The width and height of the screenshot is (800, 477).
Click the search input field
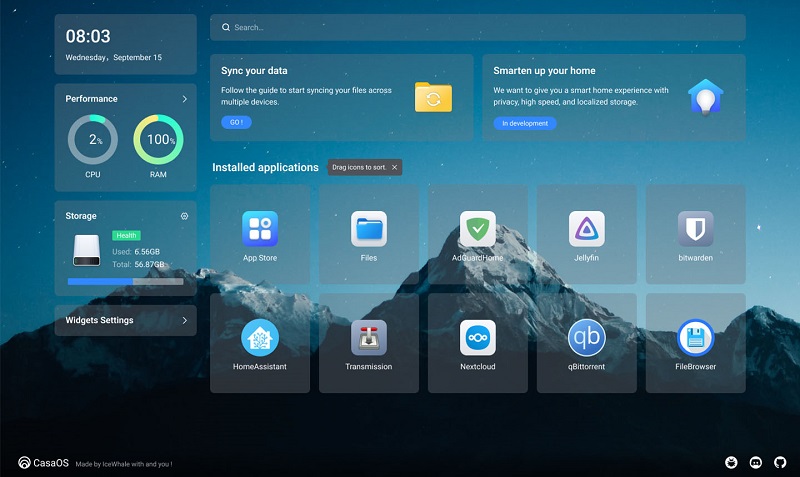pyautogui.click(x=480, y=27)
